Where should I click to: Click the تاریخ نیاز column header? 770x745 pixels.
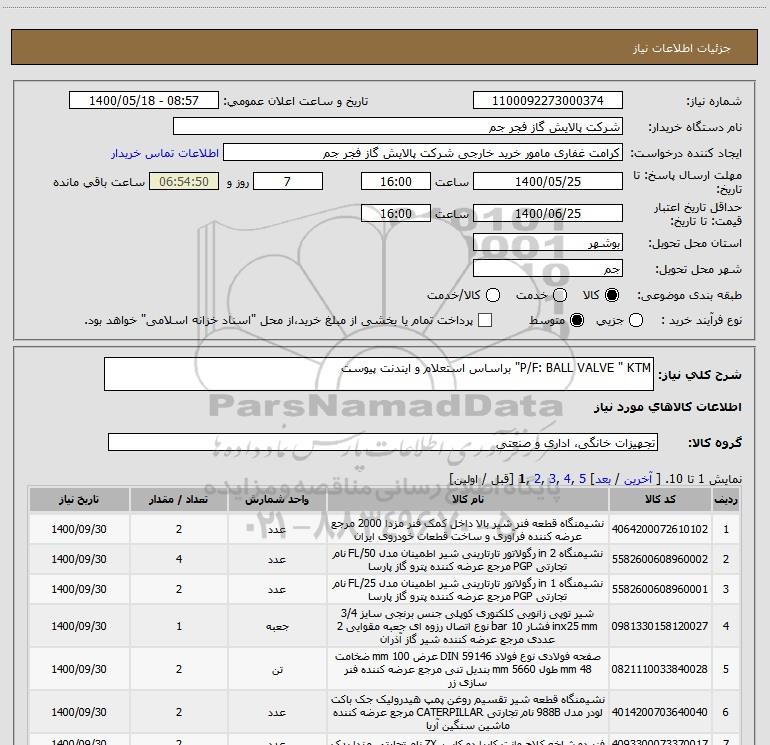[x=79, y=499]
